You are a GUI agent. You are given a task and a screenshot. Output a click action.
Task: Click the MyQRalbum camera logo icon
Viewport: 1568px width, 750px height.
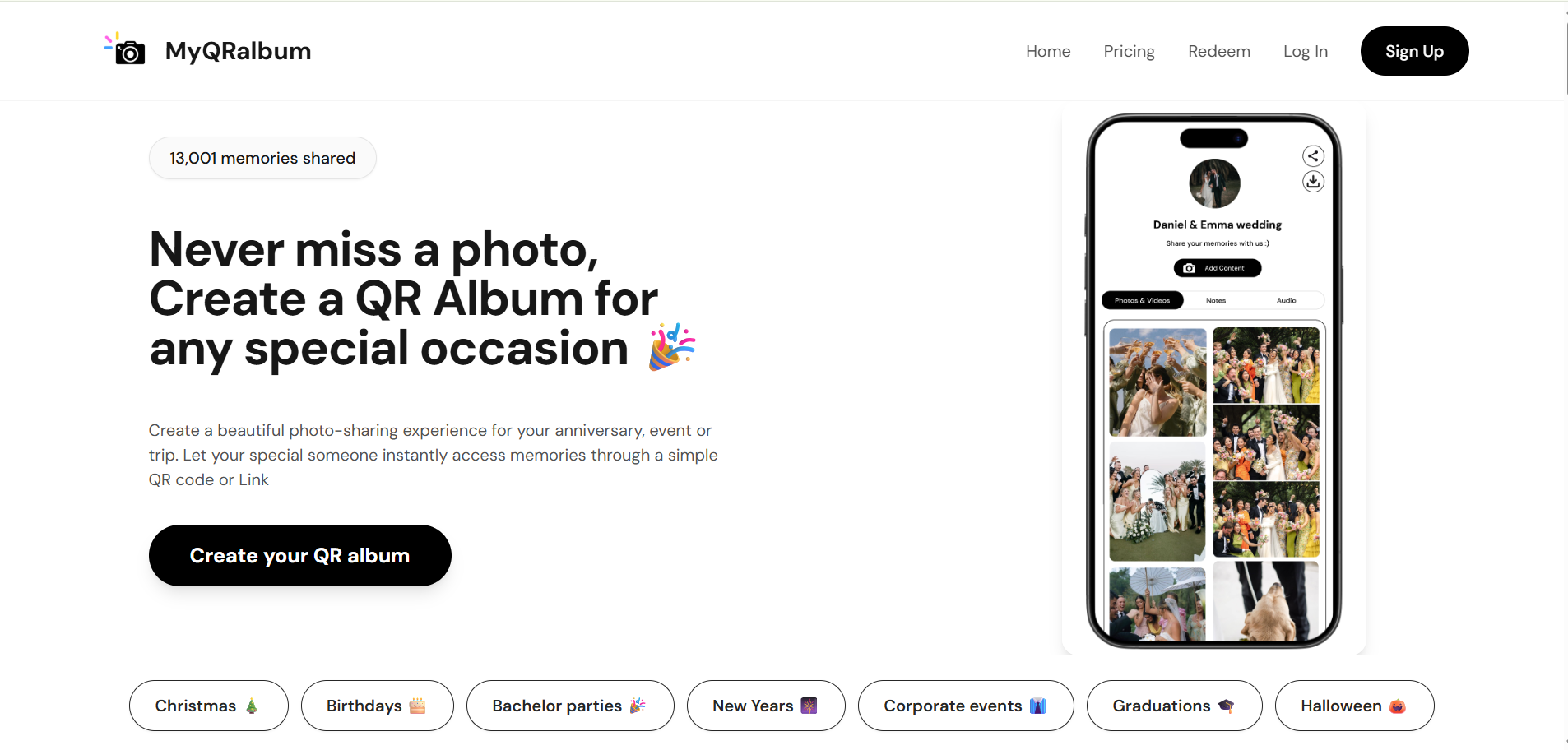point(125,49)
